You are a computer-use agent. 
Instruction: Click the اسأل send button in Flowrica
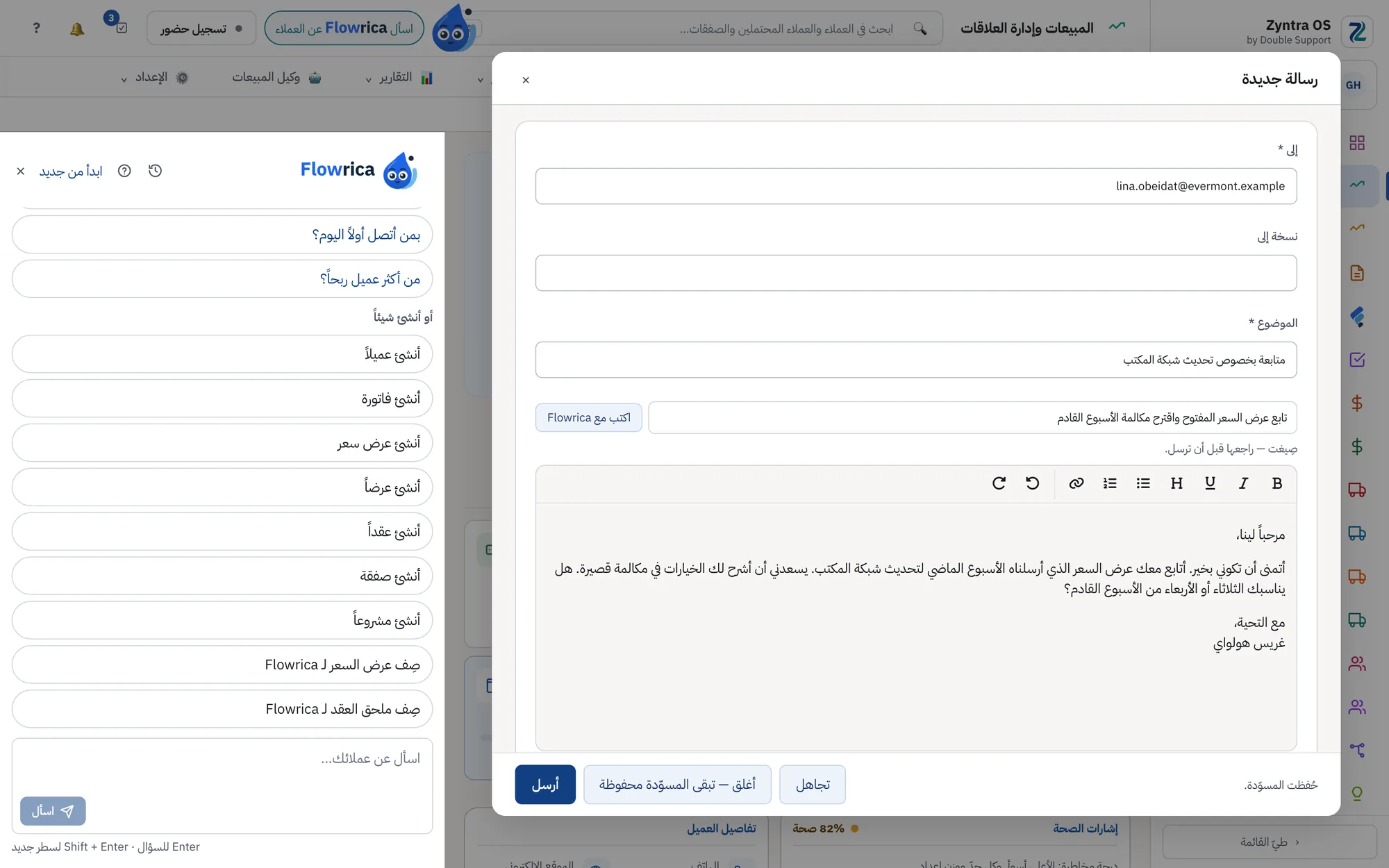(x=53, y=811)
